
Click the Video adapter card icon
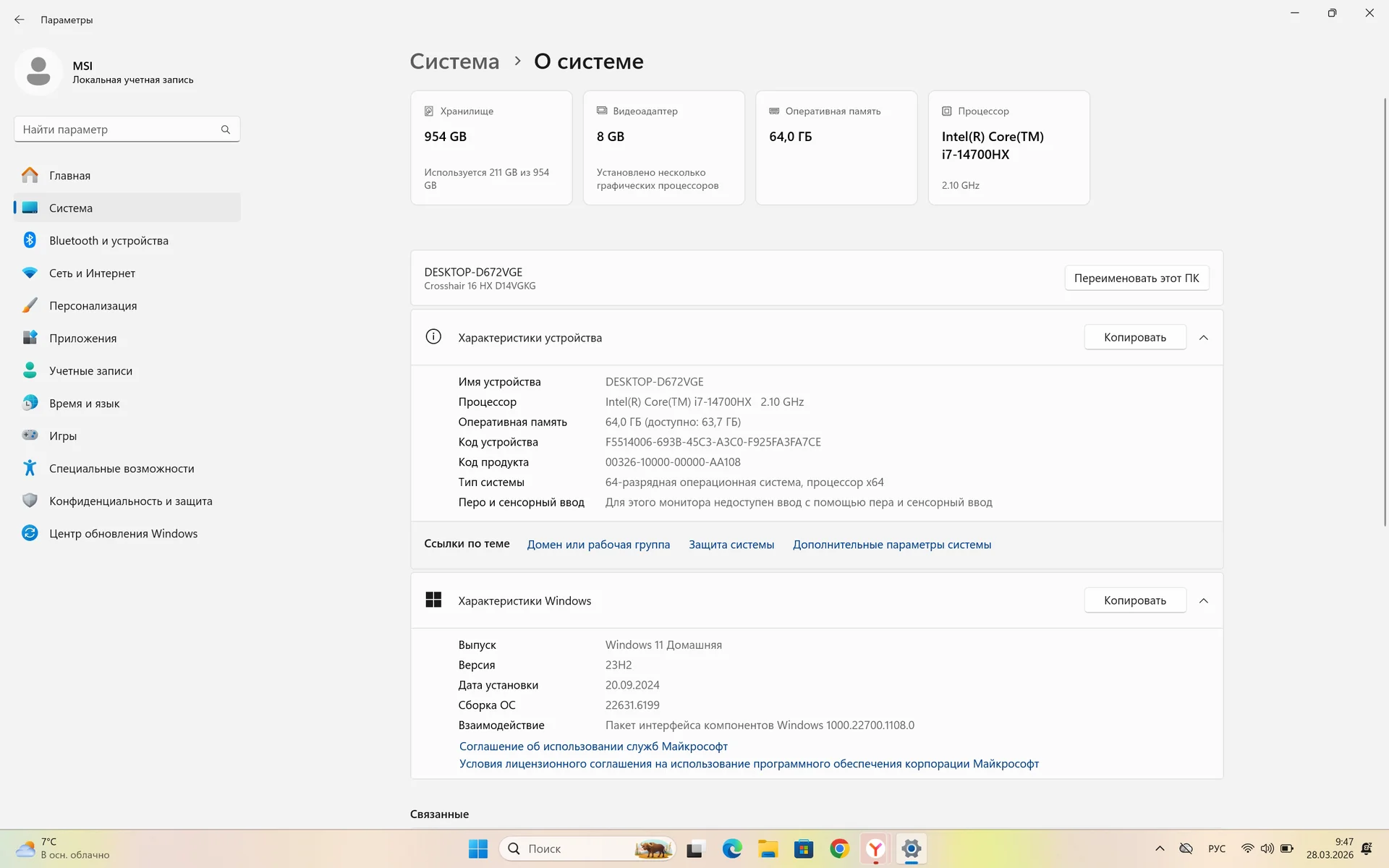click(x=602, y=111)
